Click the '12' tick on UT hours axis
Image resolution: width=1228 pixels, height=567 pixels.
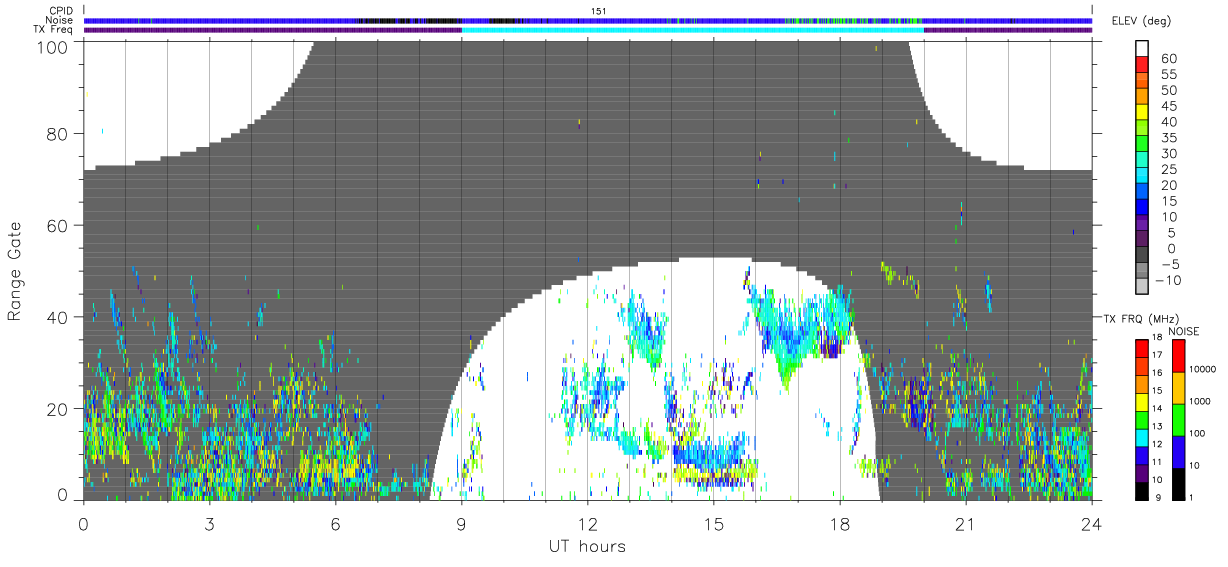pos(587,523)
